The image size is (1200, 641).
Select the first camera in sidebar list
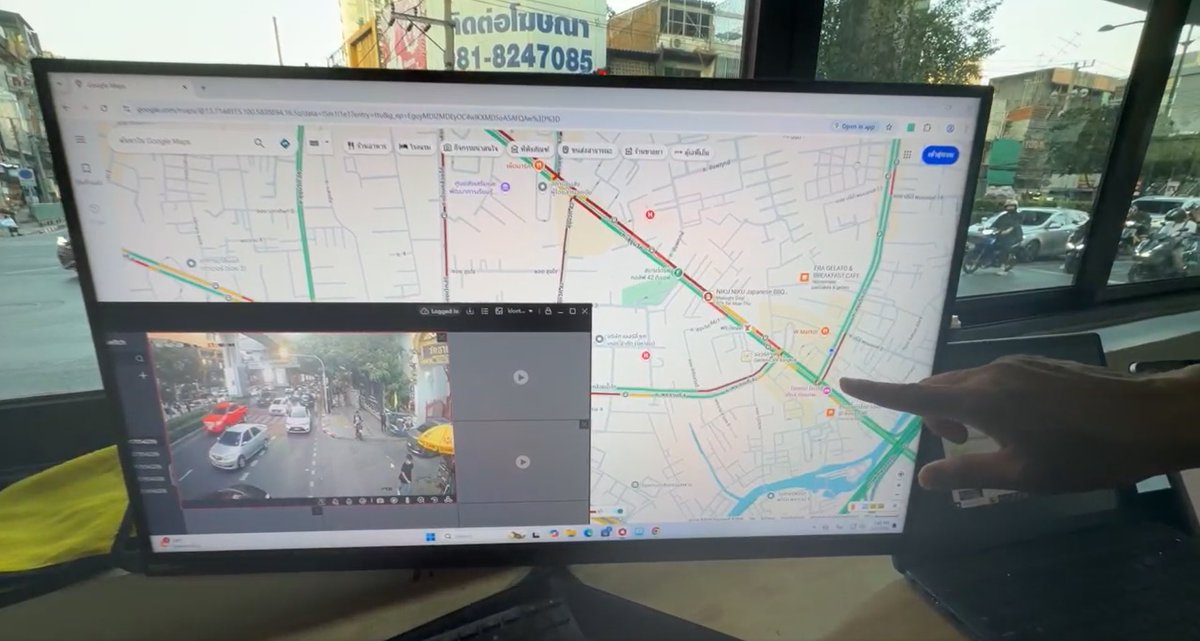pos(144,442)
